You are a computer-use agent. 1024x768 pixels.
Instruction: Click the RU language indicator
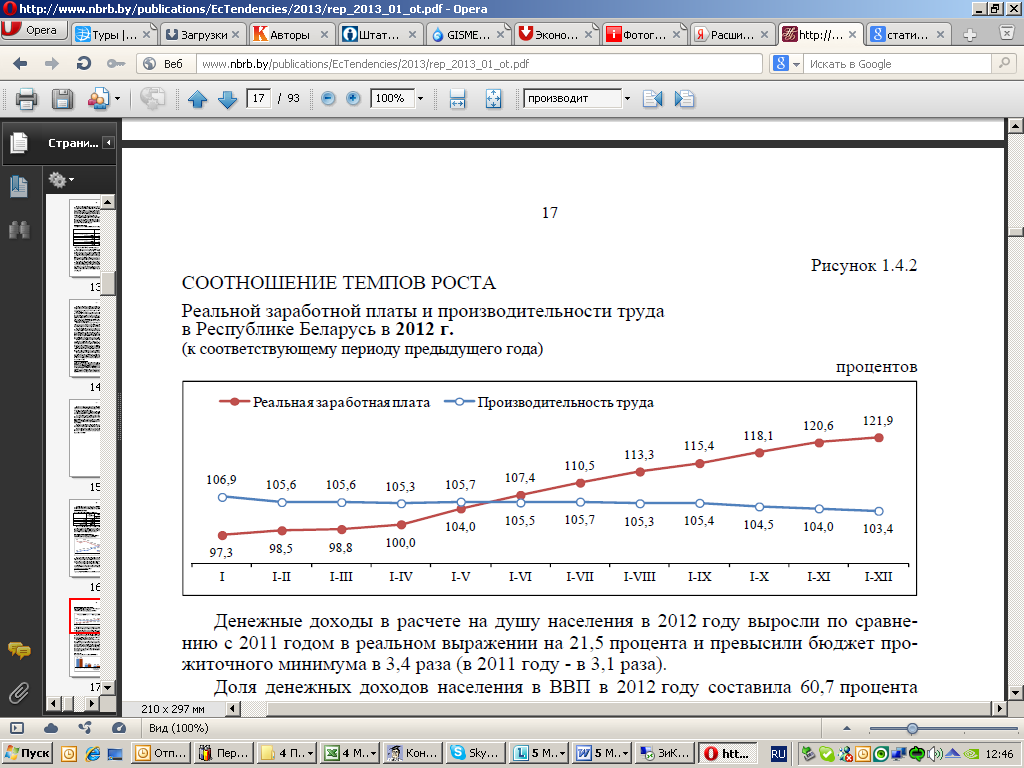pos(778,754)
